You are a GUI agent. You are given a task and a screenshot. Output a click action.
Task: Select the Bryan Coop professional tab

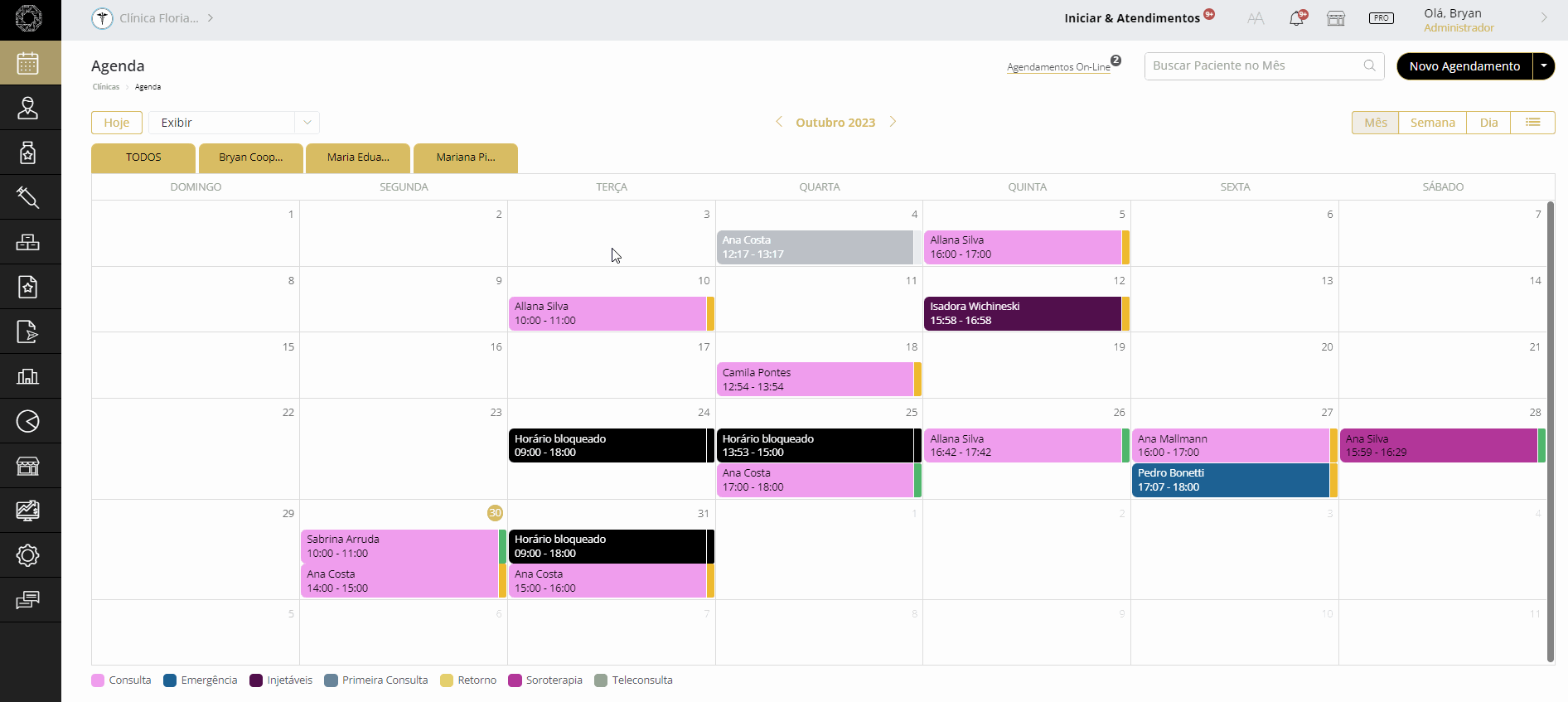point(250,157)
